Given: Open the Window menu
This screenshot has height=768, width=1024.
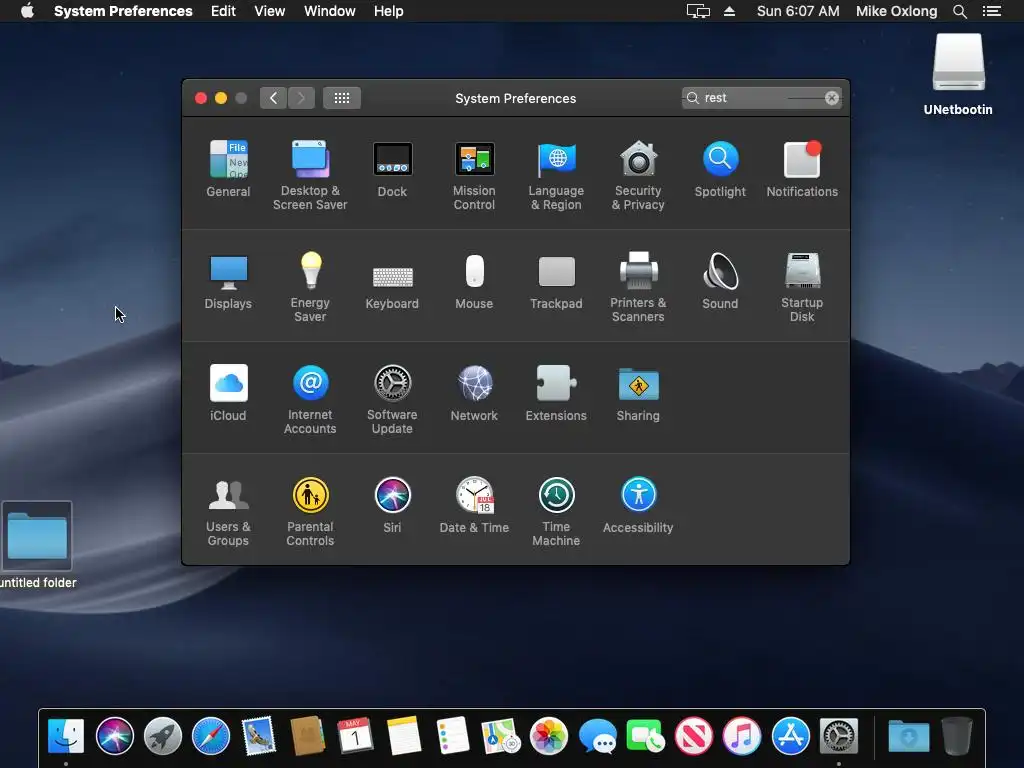Looking at the screenshot, I should pos(330,11).
